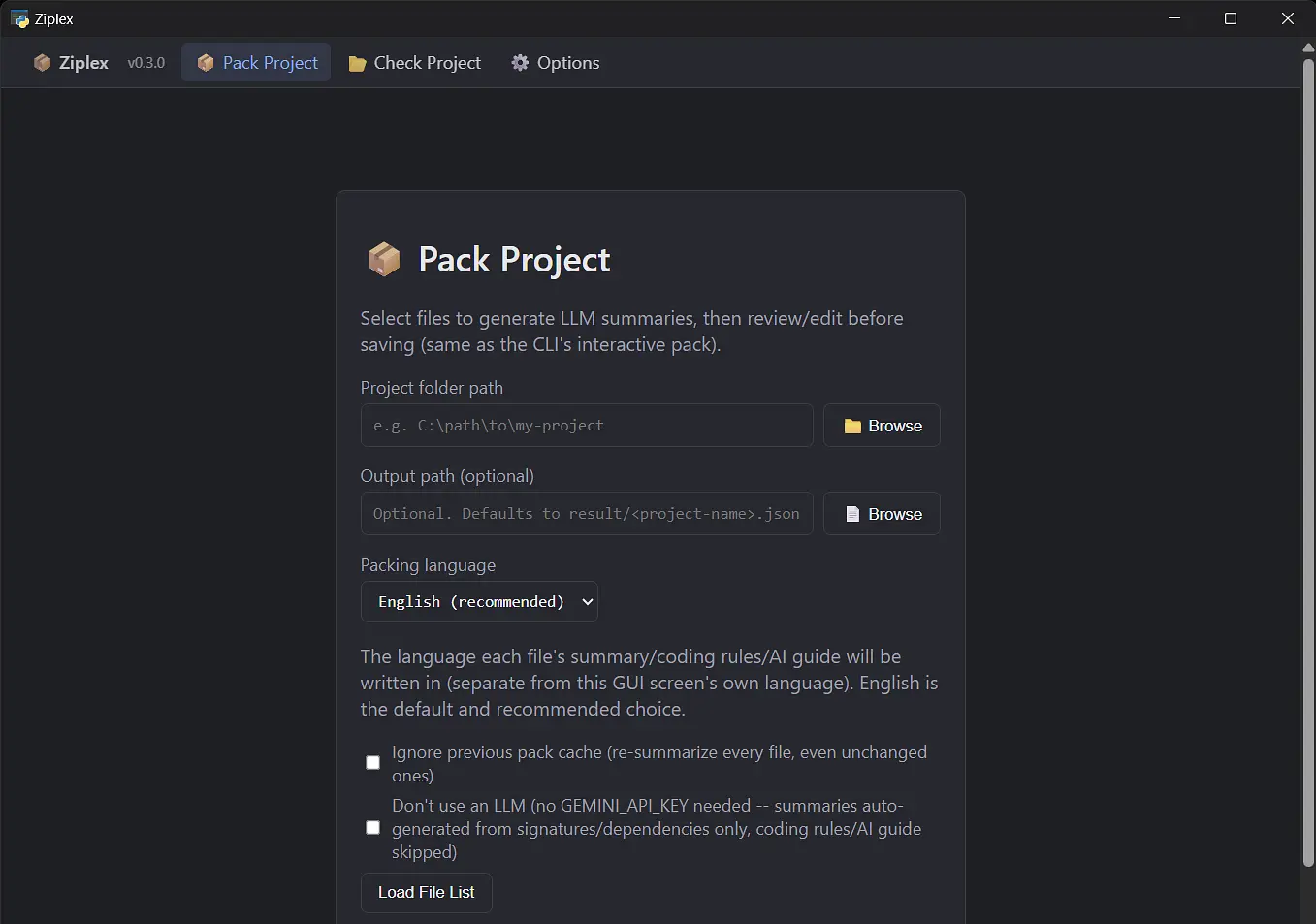Switch to the Check Project tab

click(414, 63)
